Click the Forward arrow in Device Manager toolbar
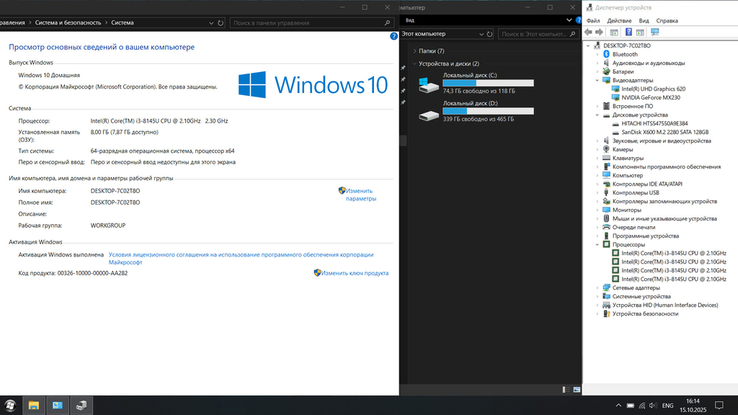738x415 pixels. pos(599,32)
